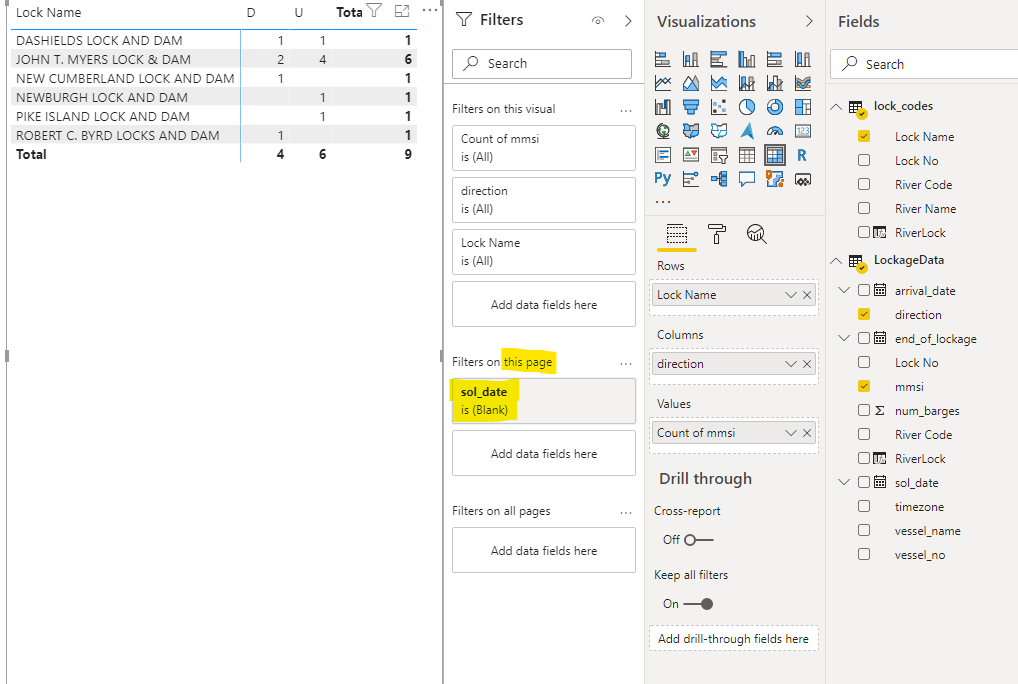This screenshot has width=1018, height=684.
Task: Select the R script visual
Action: click(802, 155)
